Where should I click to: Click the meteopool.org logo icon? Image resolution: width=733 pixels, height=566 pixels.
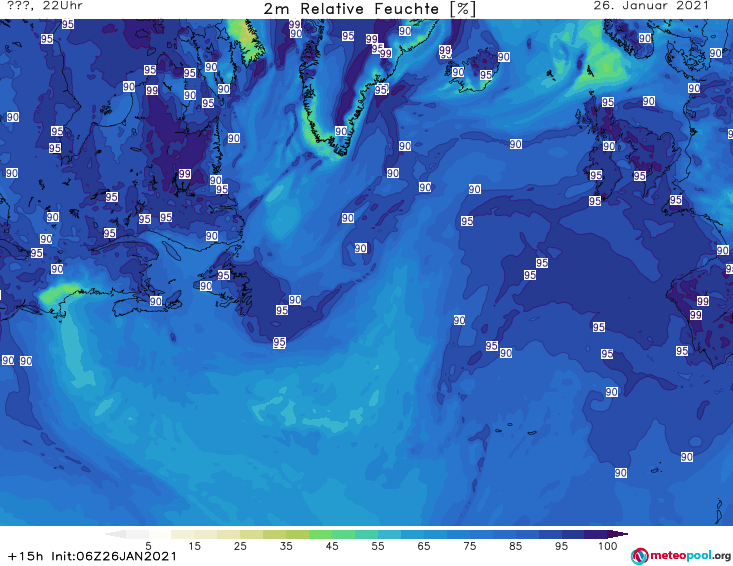(639, 556)
